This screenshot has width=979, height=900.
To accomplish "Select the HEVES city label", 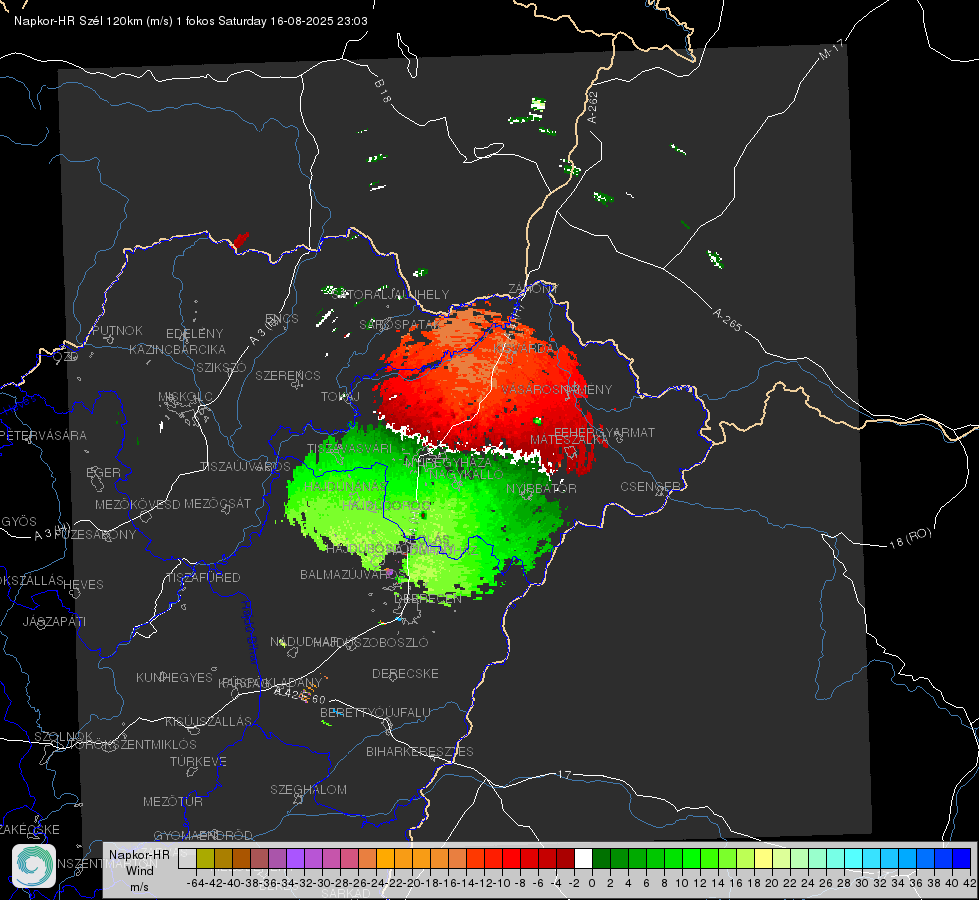I will pos(83,585).
